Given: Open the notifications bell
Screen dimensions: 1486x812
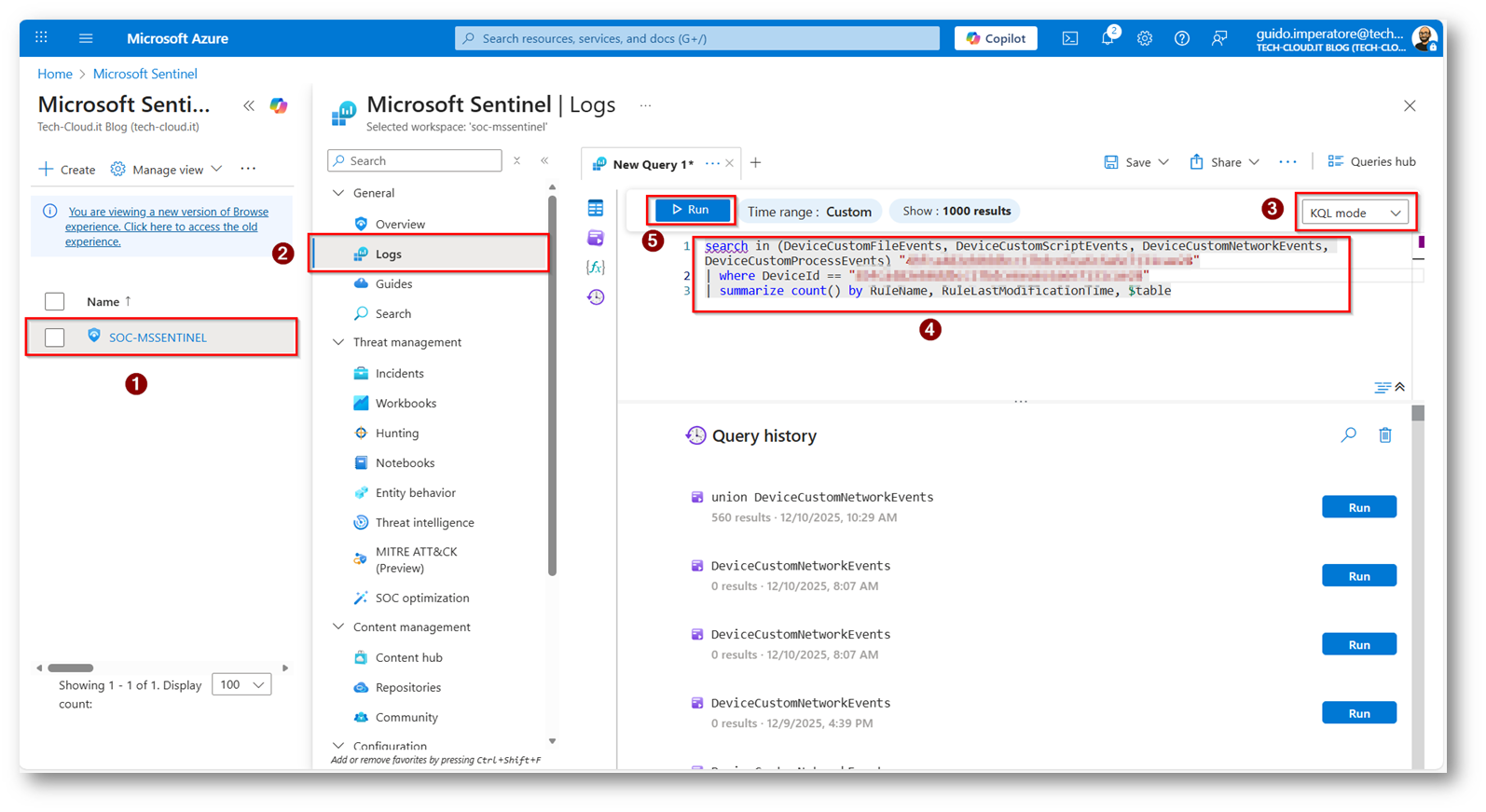Looking at the screenshot, I should 1108,38.
